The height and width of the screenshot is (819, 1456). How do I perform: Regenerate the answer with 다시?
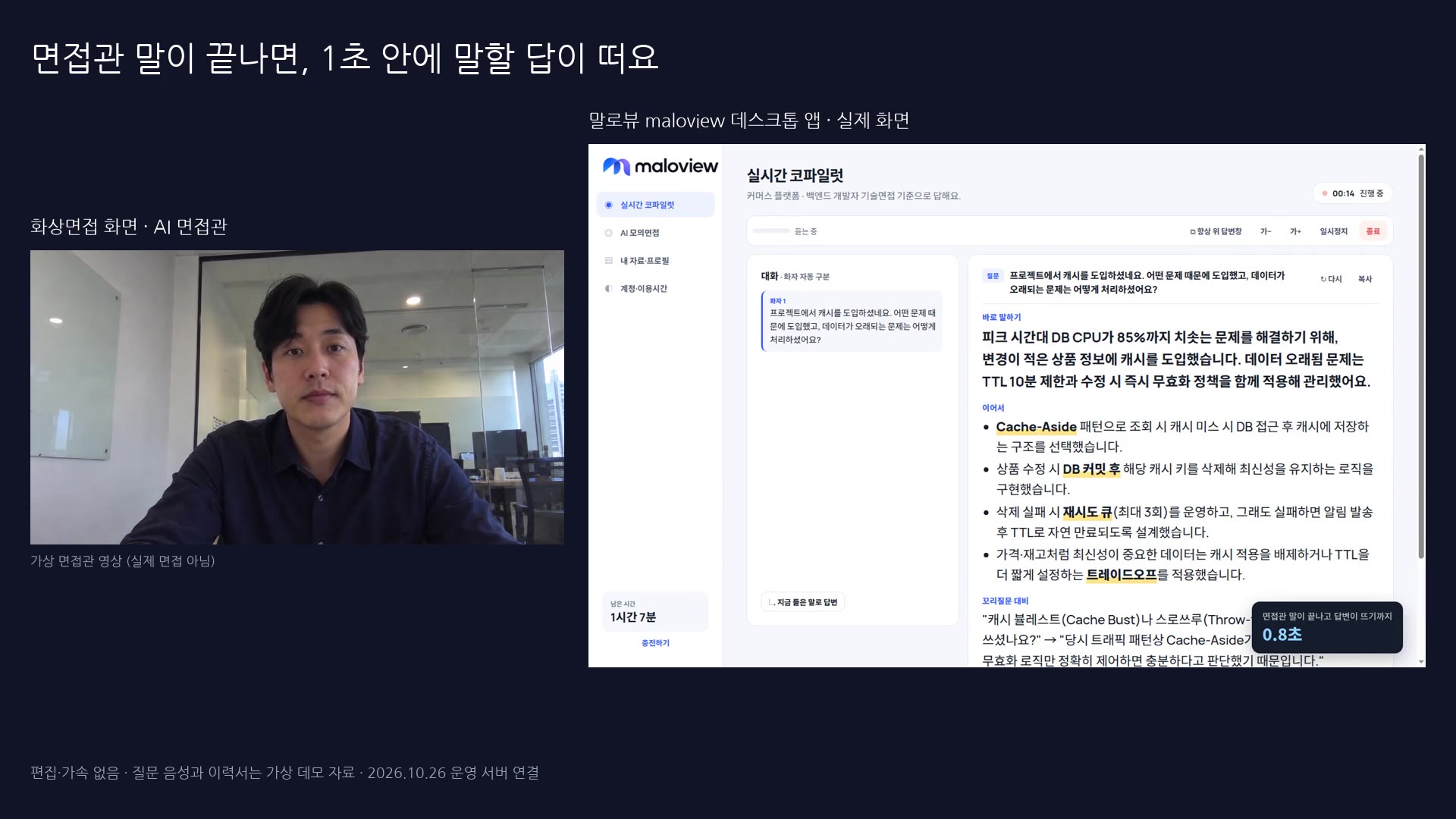pos(1331,279)
